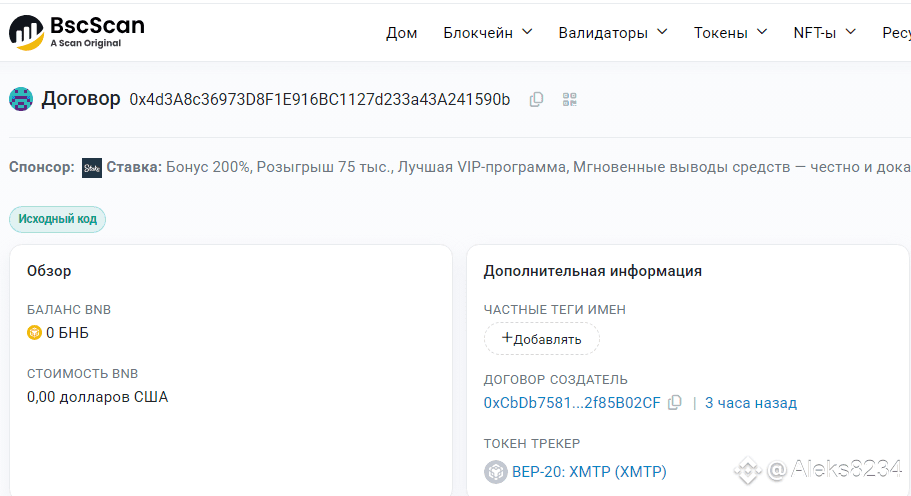Click the BNB coin icon
Screen dimensions: 911x496
click(x=34, y=333)
